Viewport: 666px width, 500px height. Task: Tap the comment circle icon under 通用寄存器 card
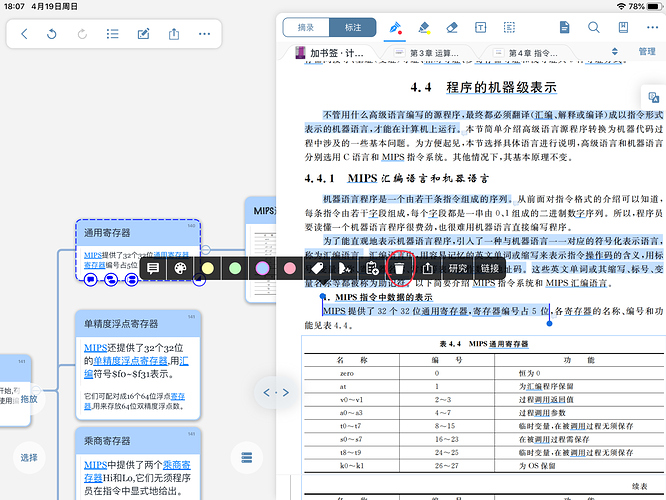click(x=90, y=280)
